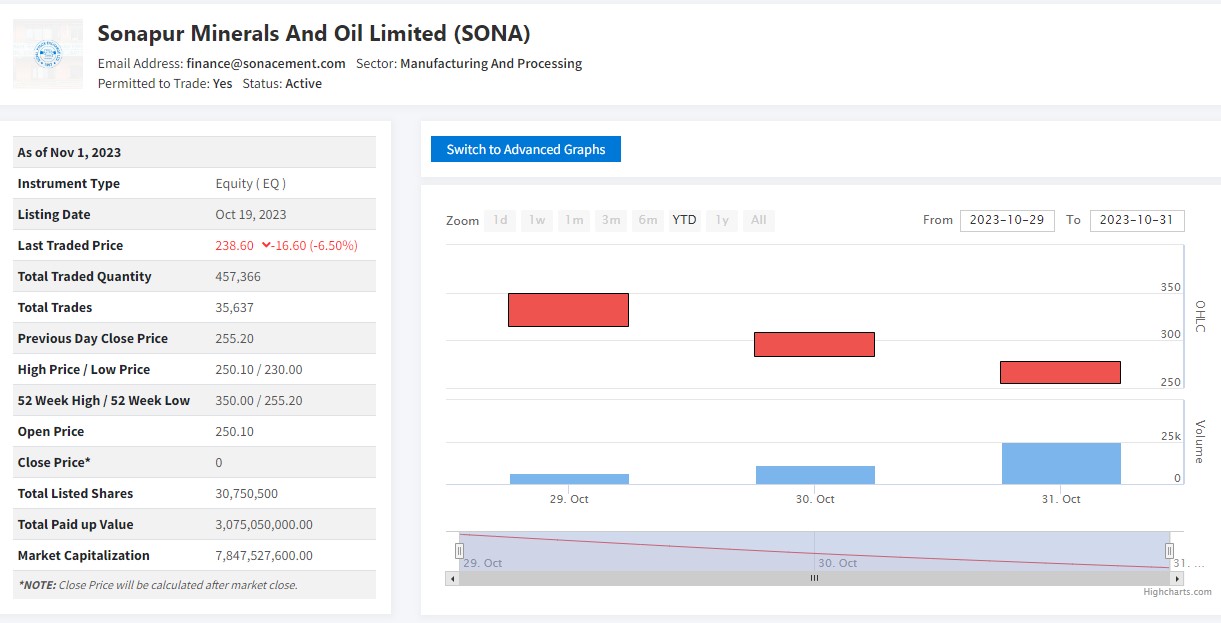The image size is (1221, 623).
Task: Click the Sonapur company logo thumbnail
Action: point(48,54)
